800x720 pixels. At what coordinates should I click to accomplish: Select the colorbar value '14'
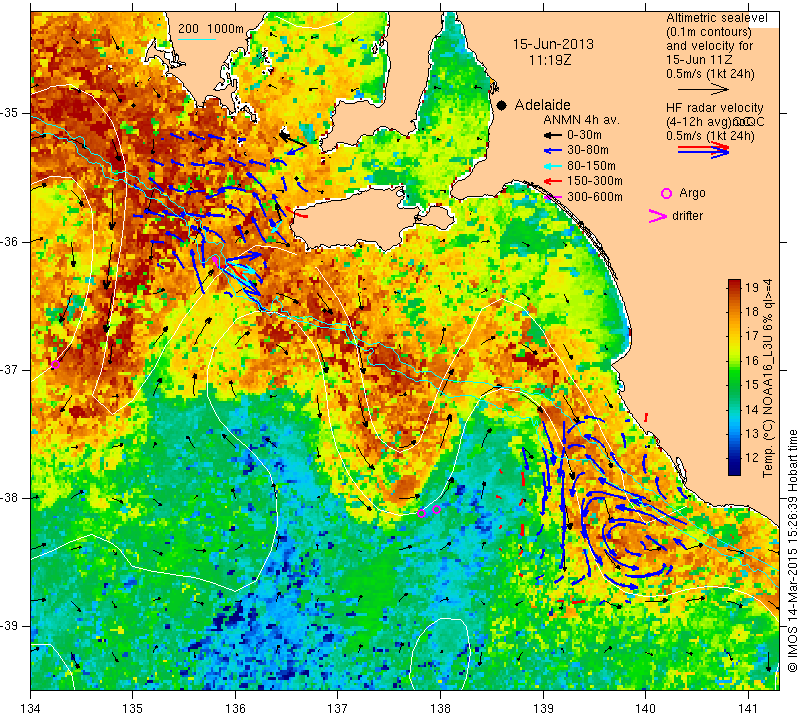coord(752,409)
